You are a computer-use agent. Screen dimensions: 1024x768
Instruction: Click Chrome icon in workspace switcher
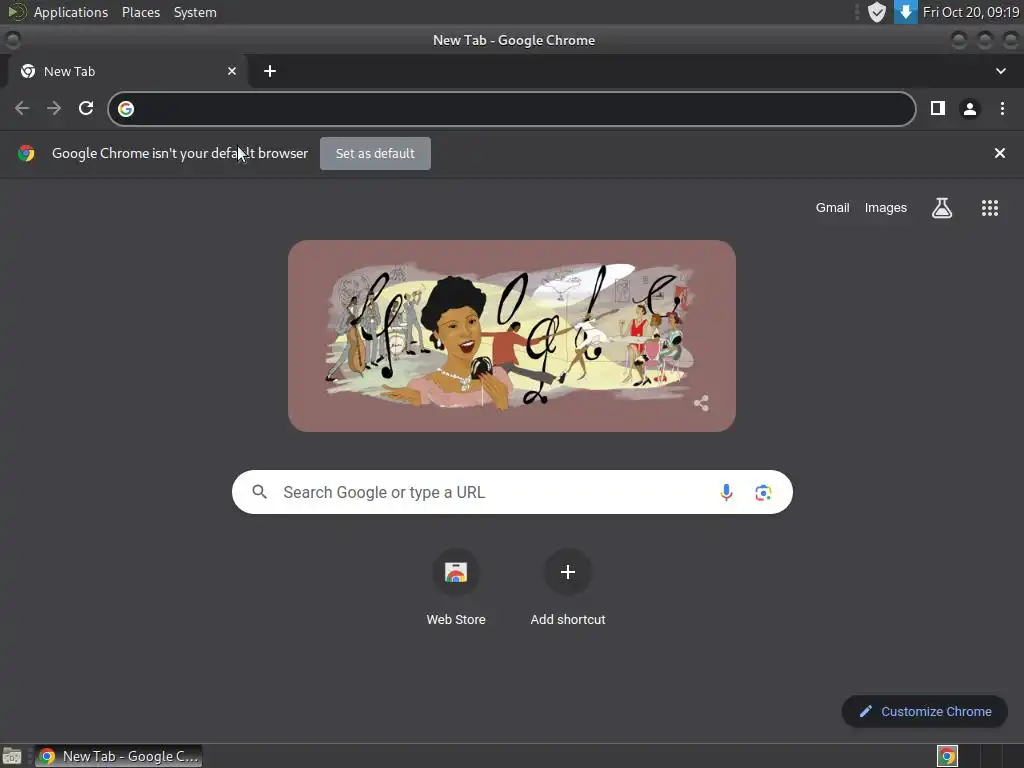pos(948,756)
